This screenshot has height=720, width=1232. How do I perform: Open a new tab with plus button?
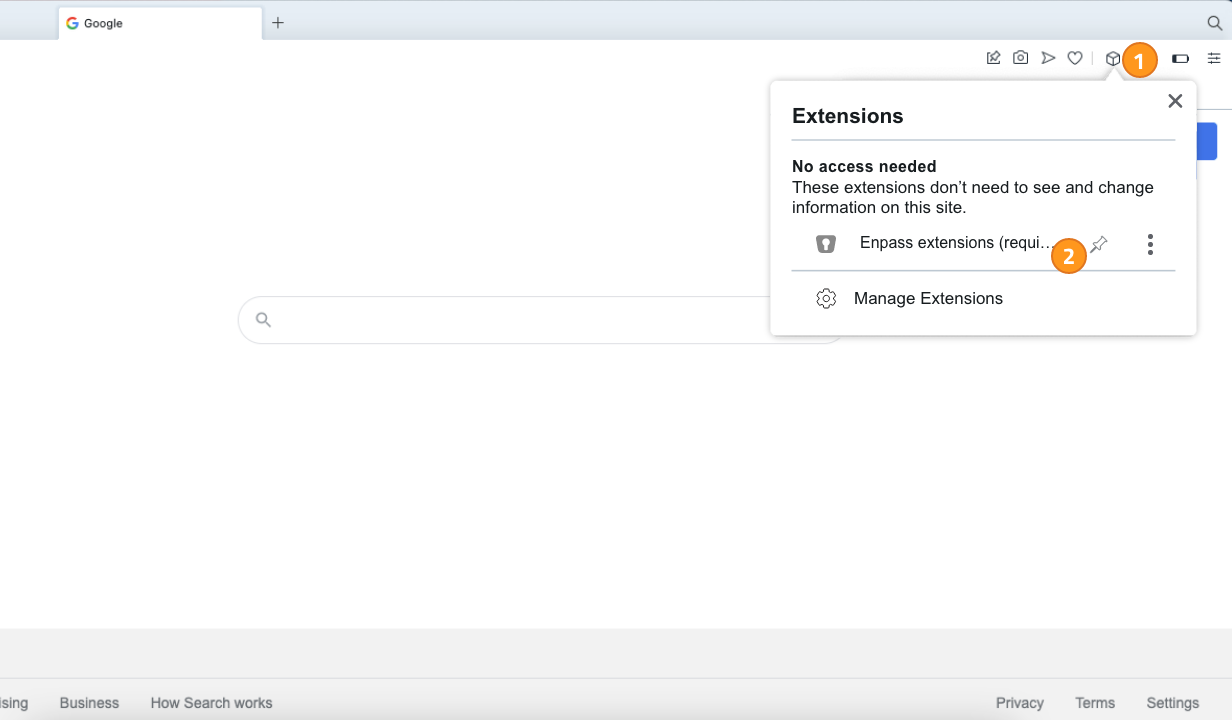coord(278,23)
